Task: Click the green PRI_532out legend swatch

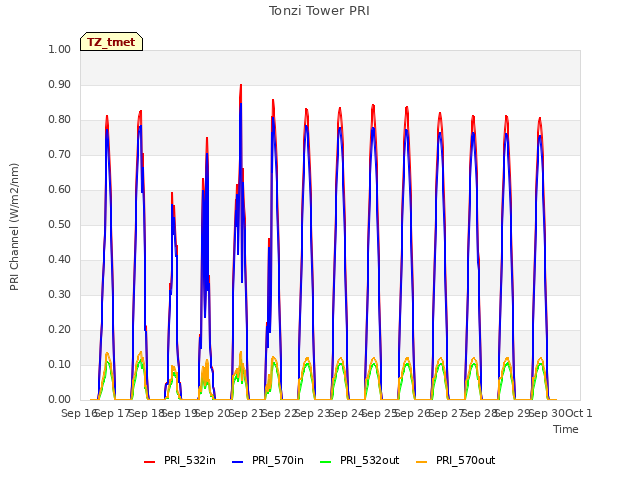Action: point(326,462)
